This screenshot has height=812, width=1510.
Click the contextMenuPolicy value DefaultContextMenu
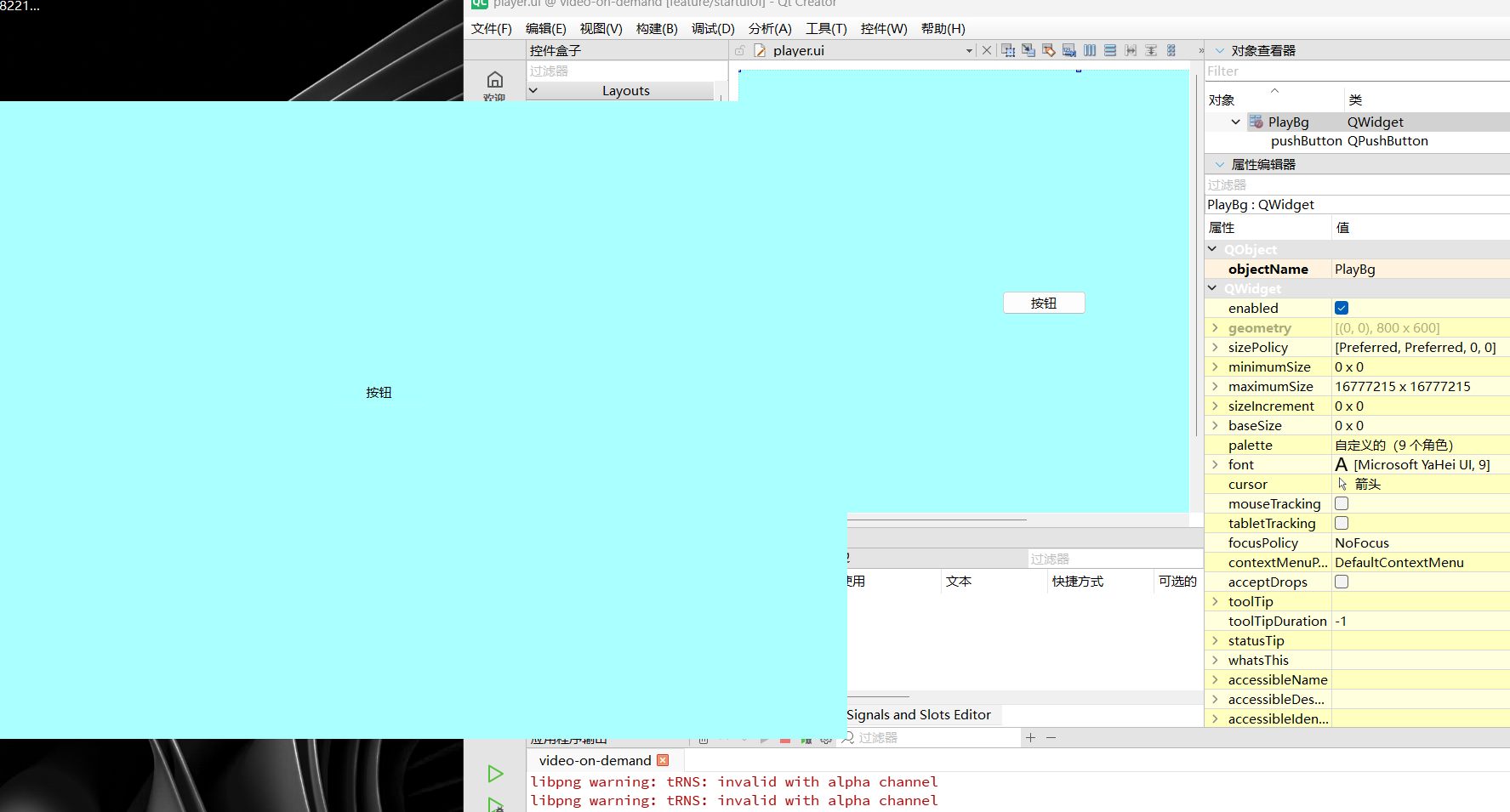coord(1420,562)
